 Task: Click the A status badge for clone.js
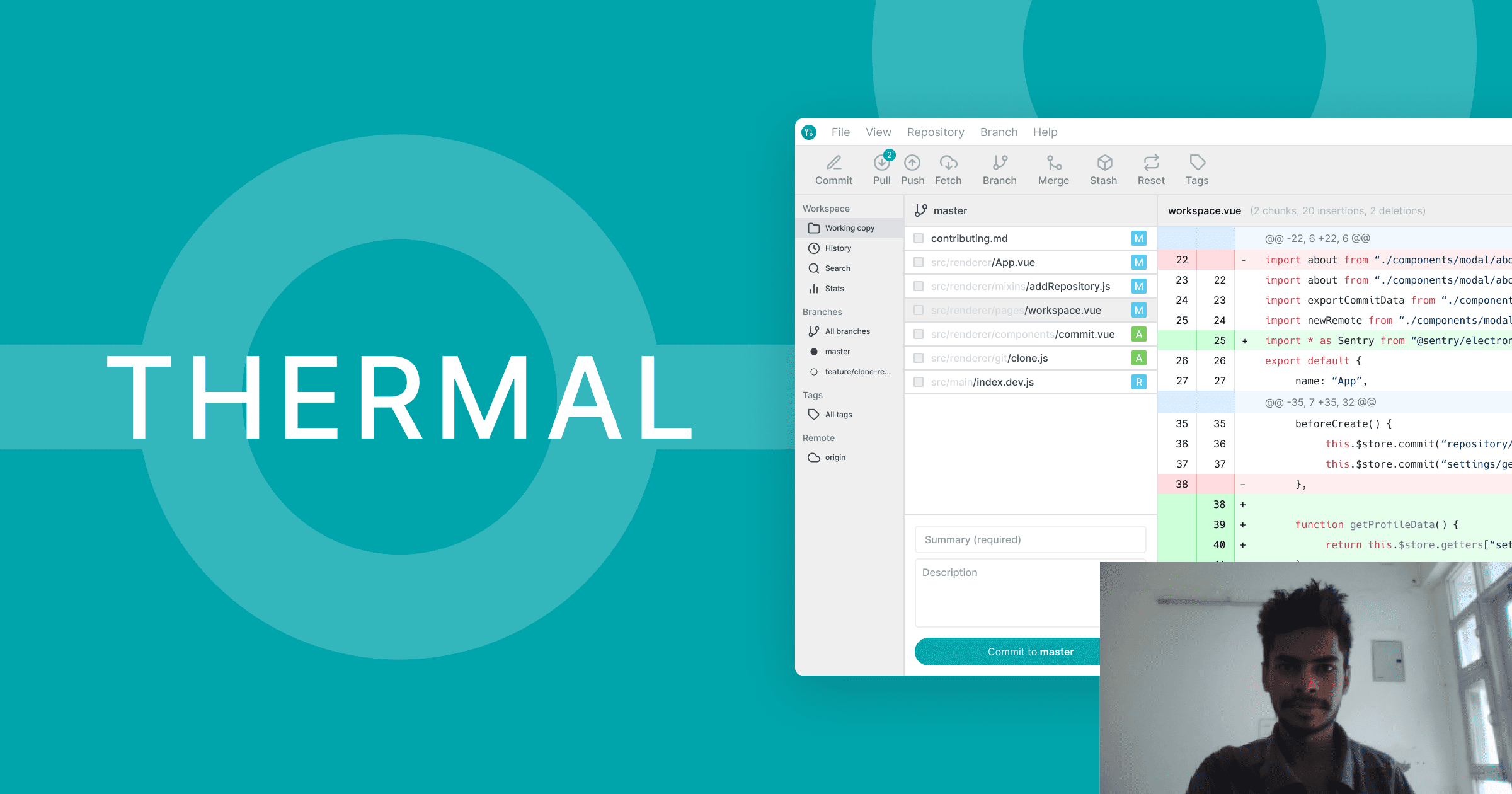(x=1138, y=358)
